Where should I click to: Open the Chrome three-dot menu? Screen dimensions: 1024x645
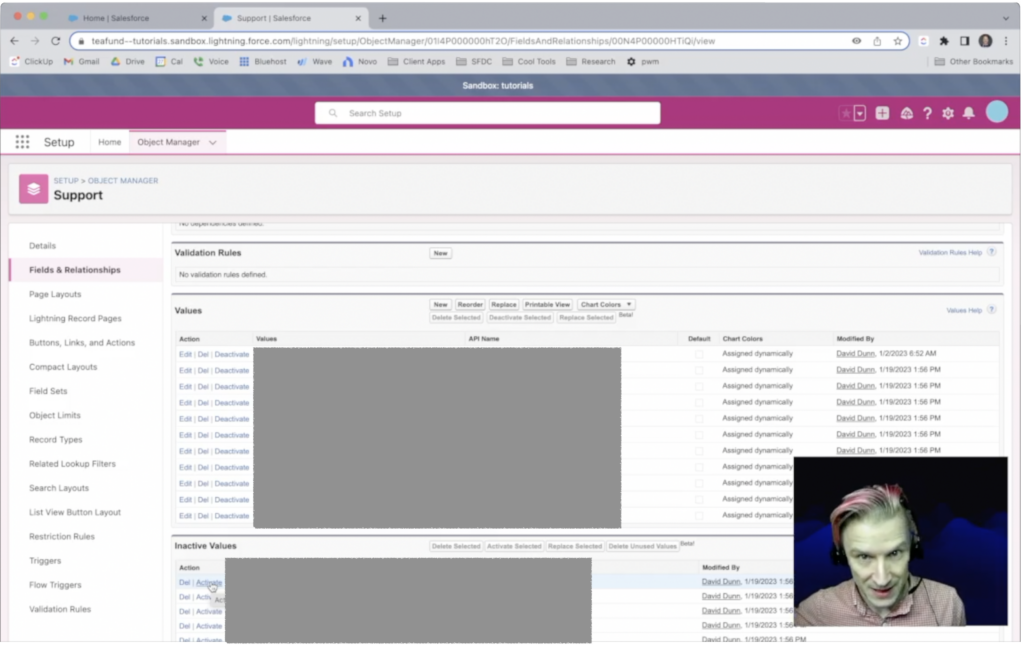point(1006,40)
